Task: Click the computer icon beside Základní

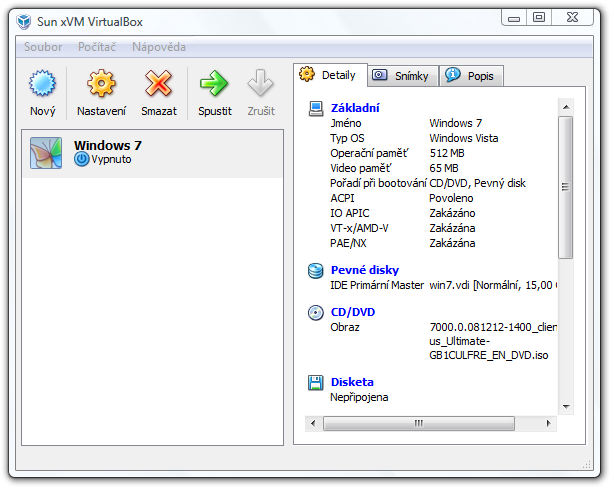Action: [x=316, y=108]
